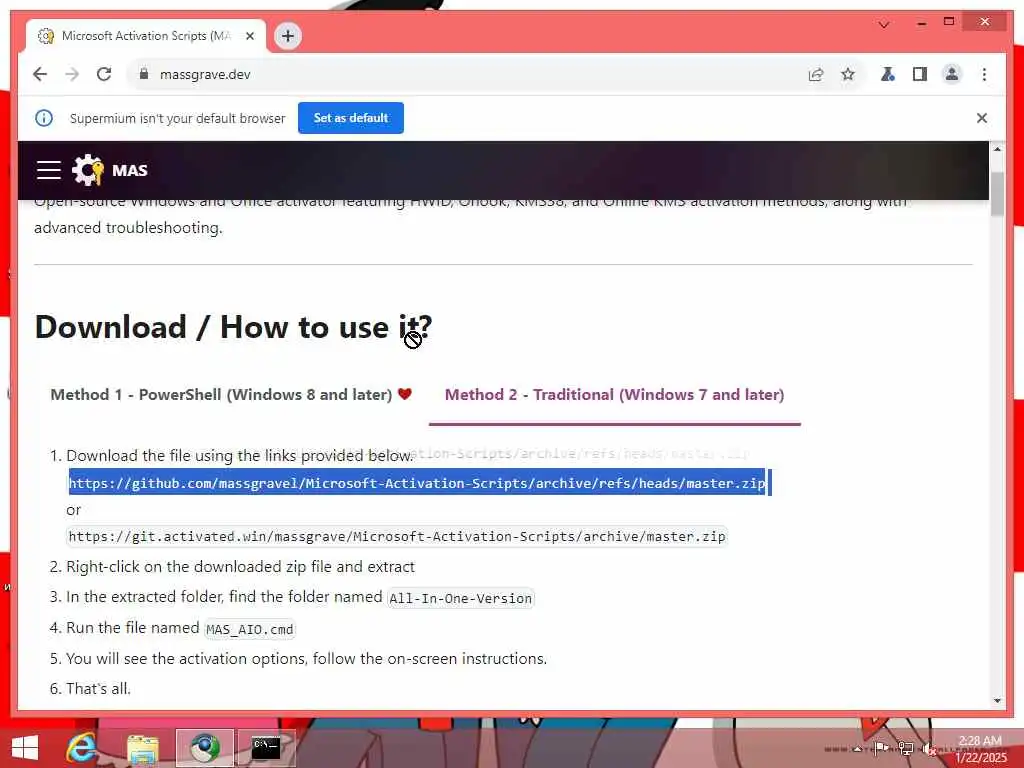Click the volume speaker tray icon
This screenshot has width=1024, height=768.
(x=929, y=748)
